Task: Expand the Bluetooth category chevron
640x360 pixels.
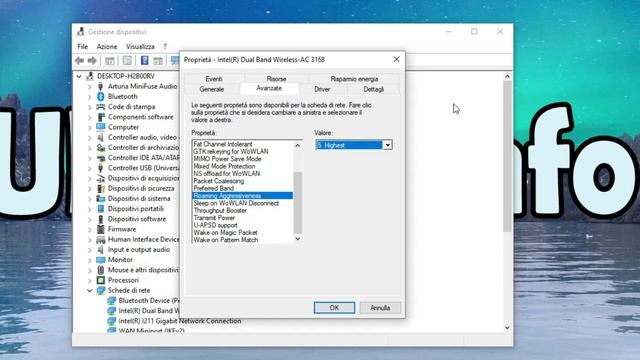Action: point(89,96)
